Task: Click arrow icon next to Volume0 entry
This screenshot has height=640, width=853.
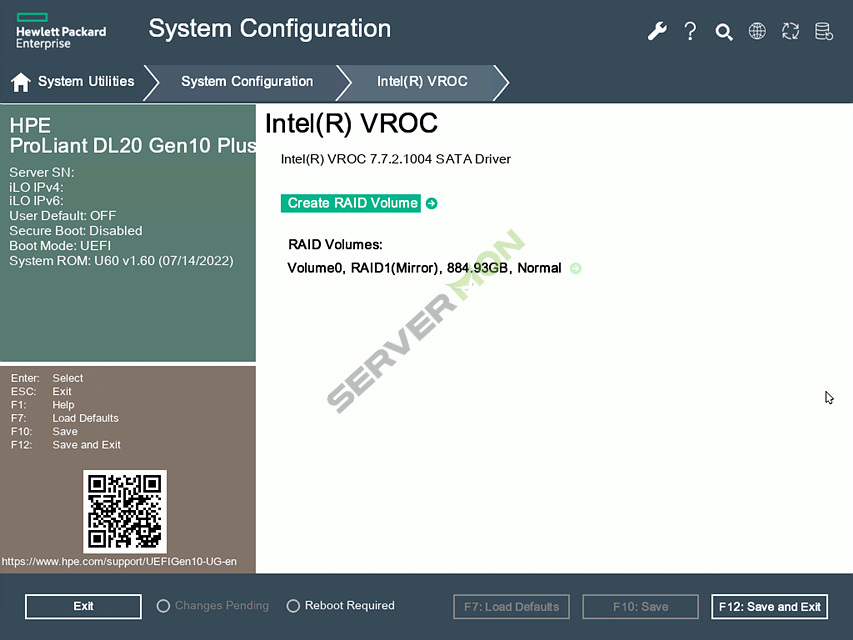Action: coord(576,268)
